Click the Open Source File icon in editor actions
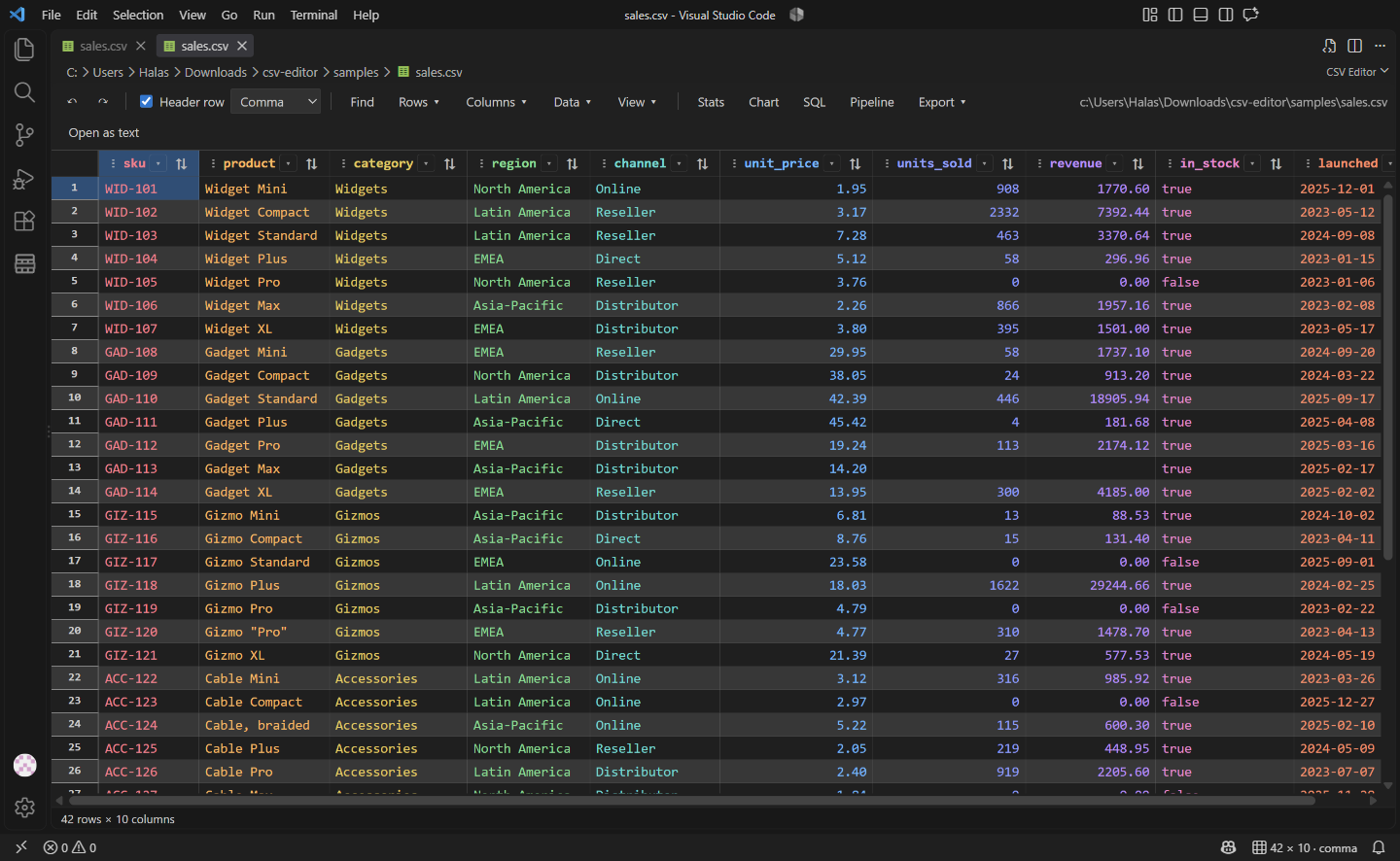 coord(1329,46)
